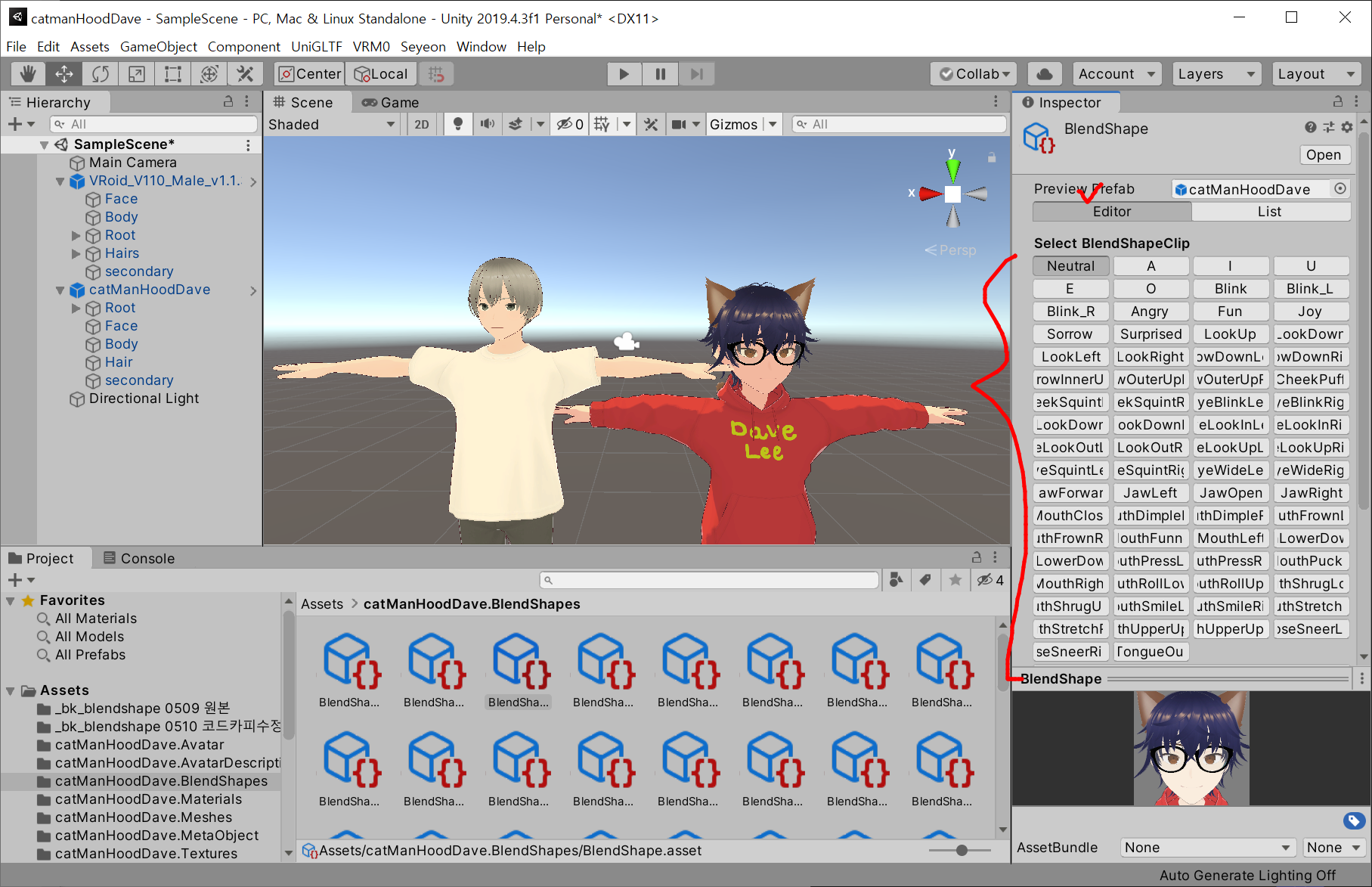Select the Joy BlendShapeClip
This screenshot has height=887, width=1372.
tap(1311, 312)
